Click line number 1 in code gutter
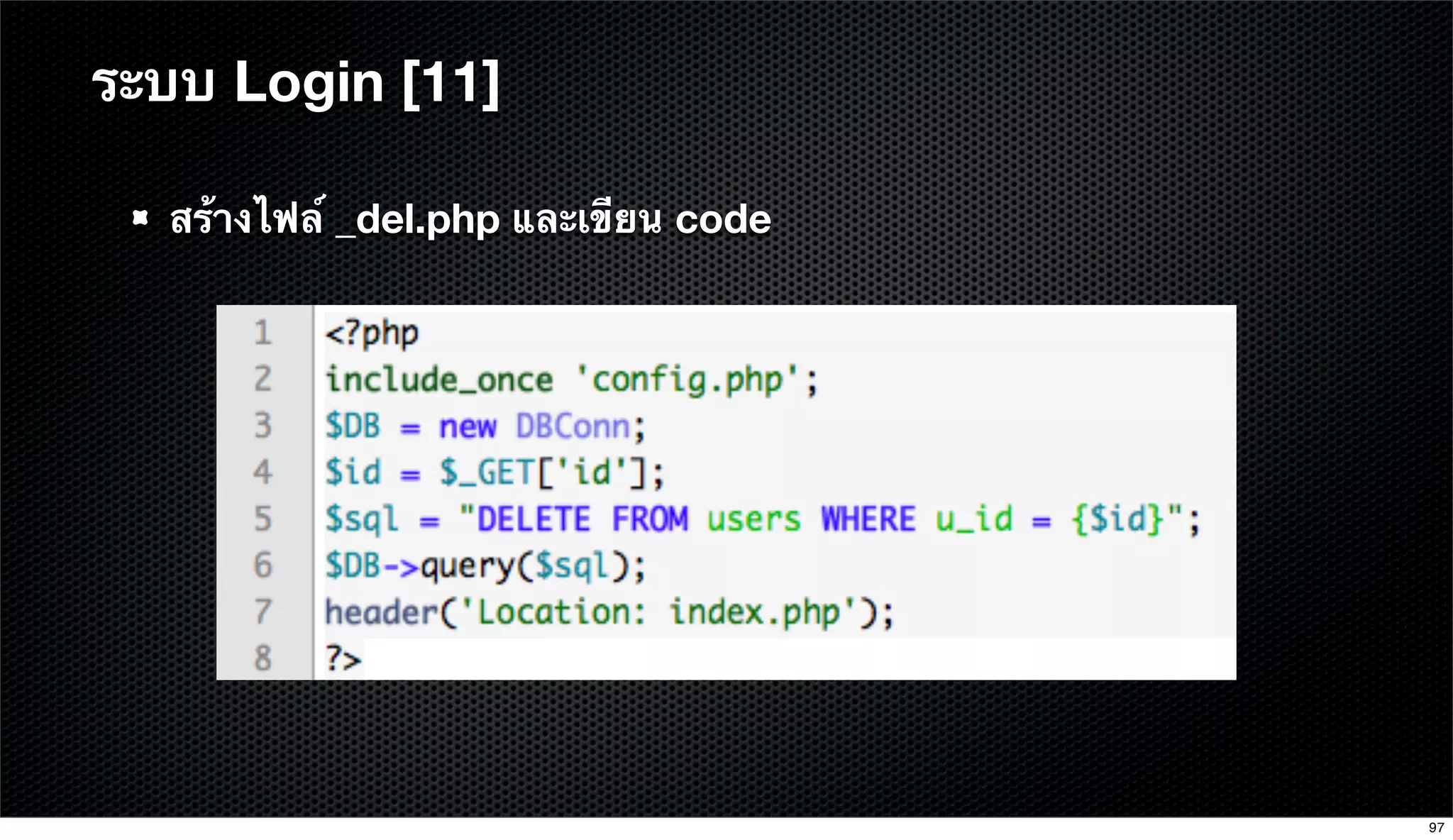The height and width of the screenshot is (840, 1453). pyautogui.click(x=263, y=333)
